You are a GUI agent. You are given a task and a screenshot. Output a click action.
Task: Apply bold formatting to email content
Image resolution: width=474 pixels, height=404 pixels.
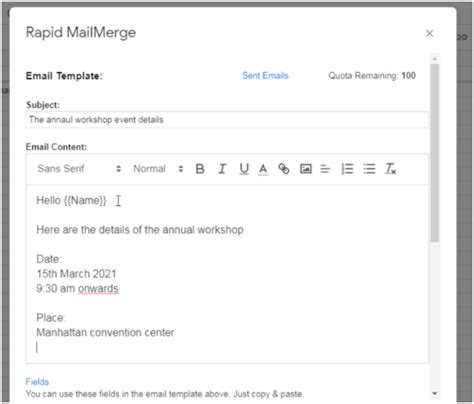click(x=200, y=169)
